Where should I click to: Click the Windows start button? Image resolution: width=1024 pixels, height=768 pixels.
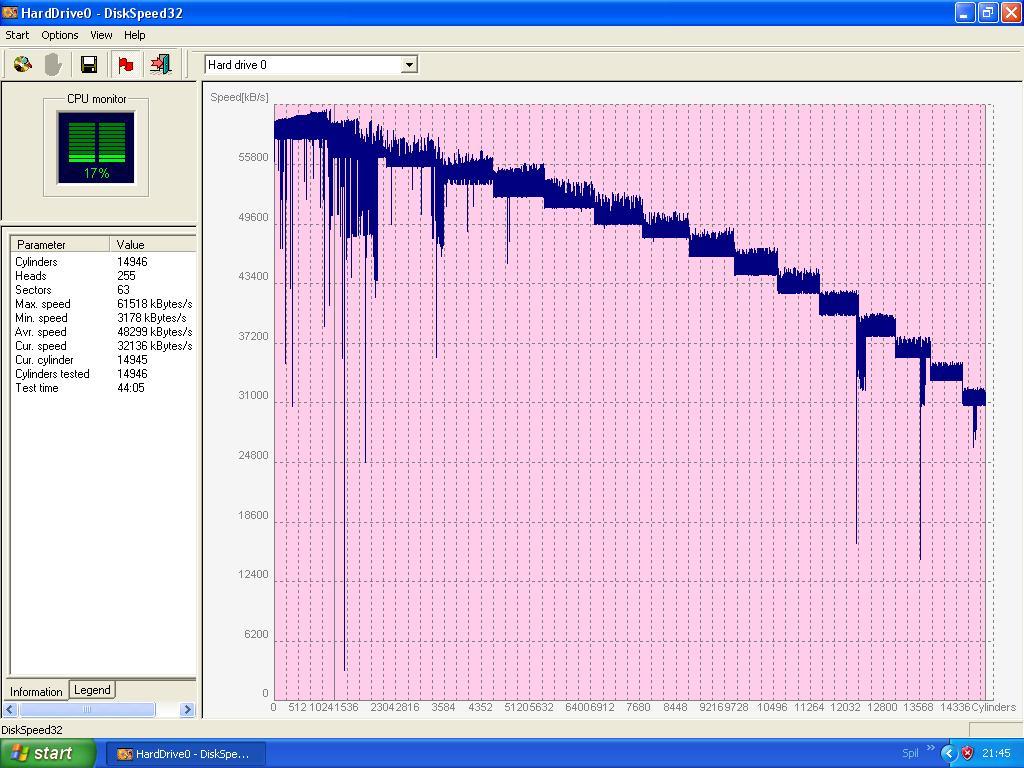pyautogui.click(x=48, y=753)
